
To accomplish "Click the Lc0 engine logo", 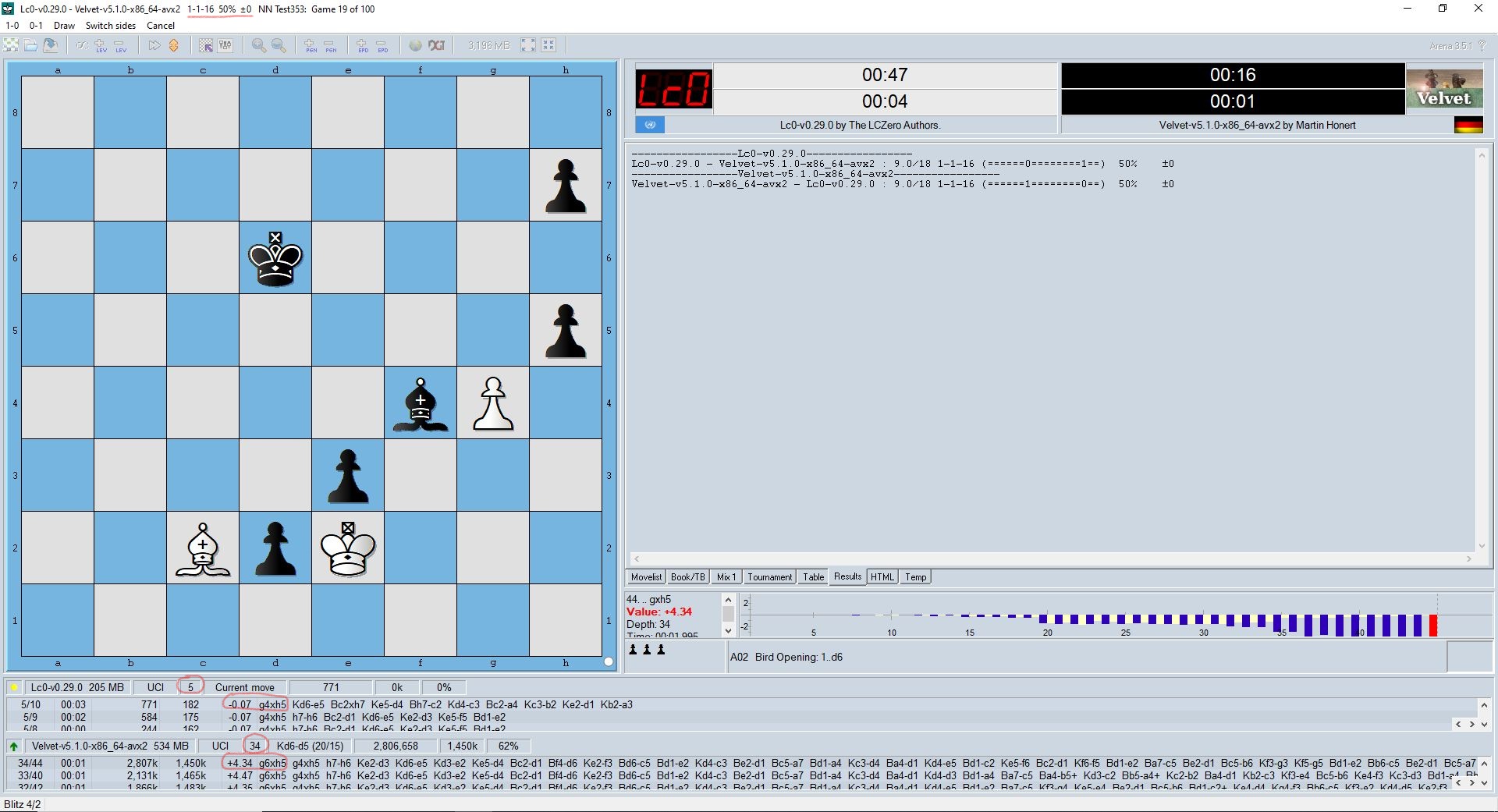I will (x=673, y=89).
